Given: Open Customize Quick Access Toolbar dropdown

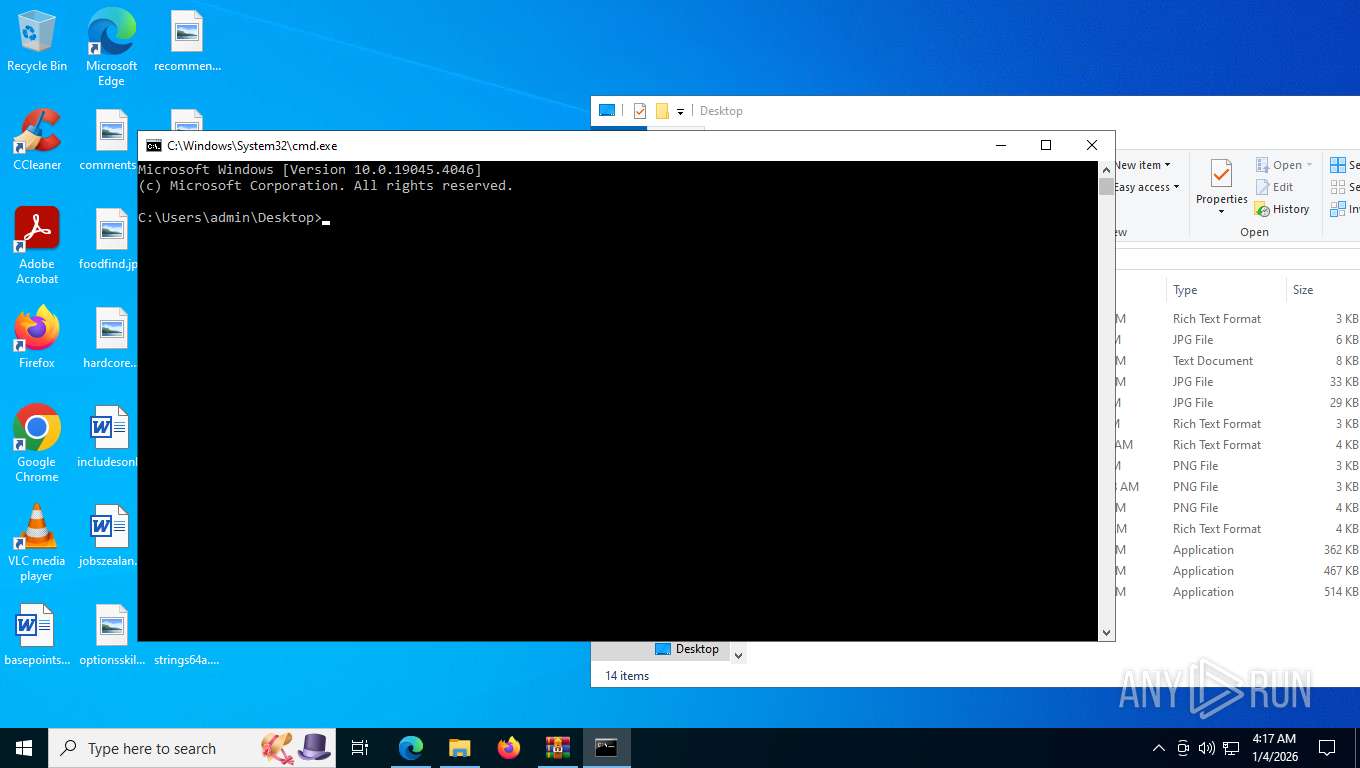Looking at the screenshot, I should [680, 111].
